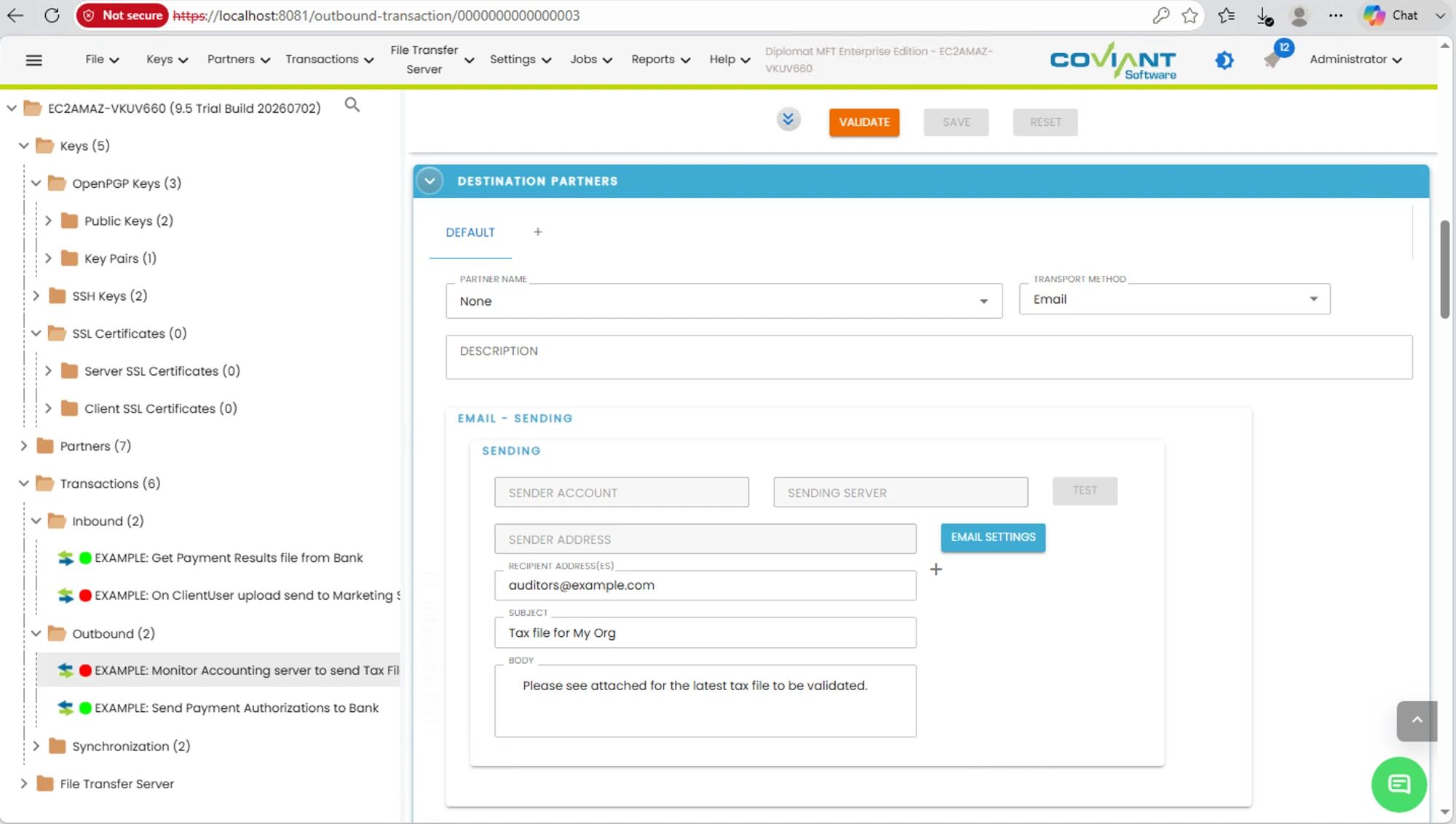Click the tree search magnifier icon

pos(352,106)
